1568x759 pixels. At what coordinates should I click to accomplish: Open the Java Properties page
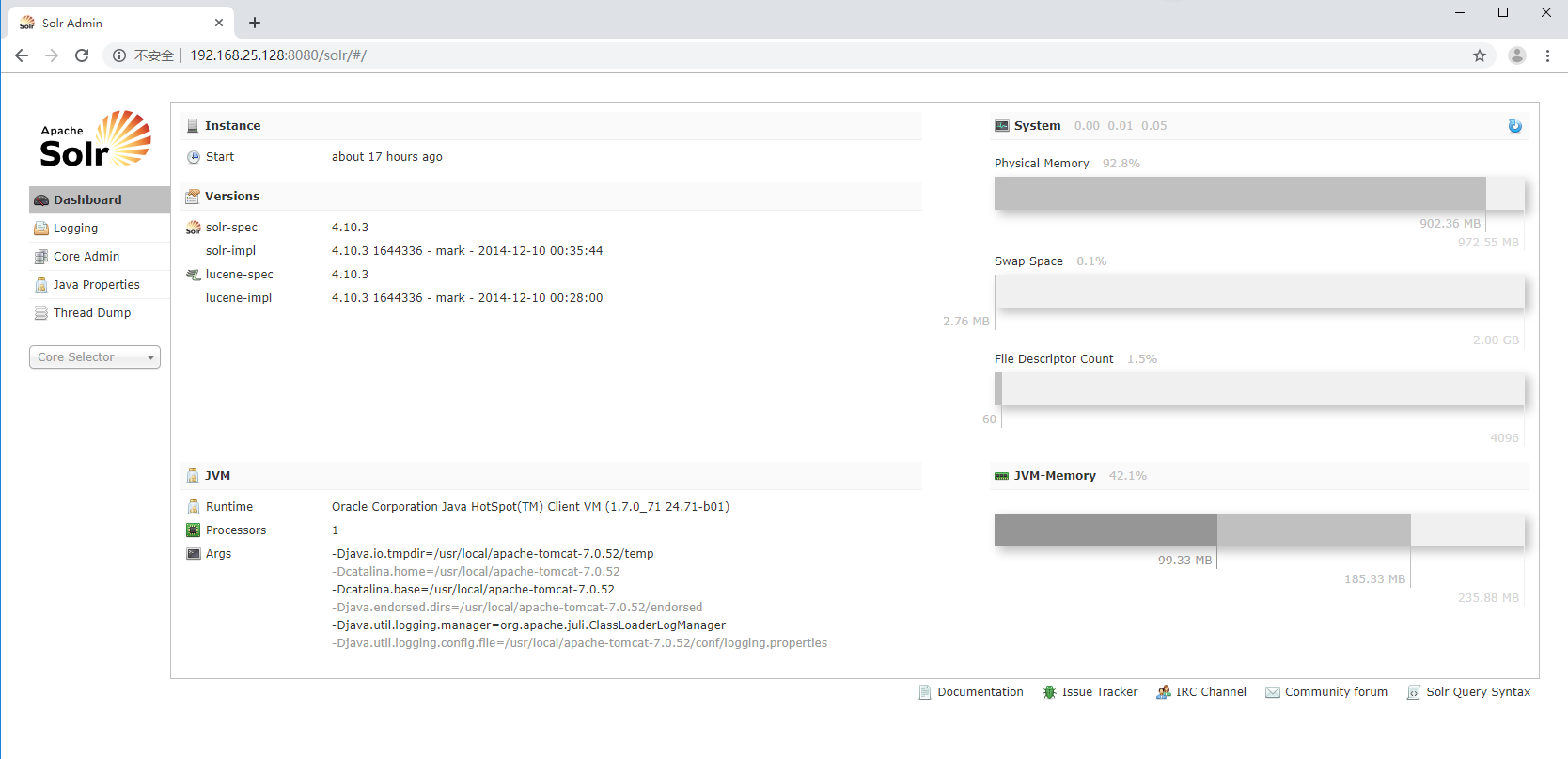(x=100, y=285)
